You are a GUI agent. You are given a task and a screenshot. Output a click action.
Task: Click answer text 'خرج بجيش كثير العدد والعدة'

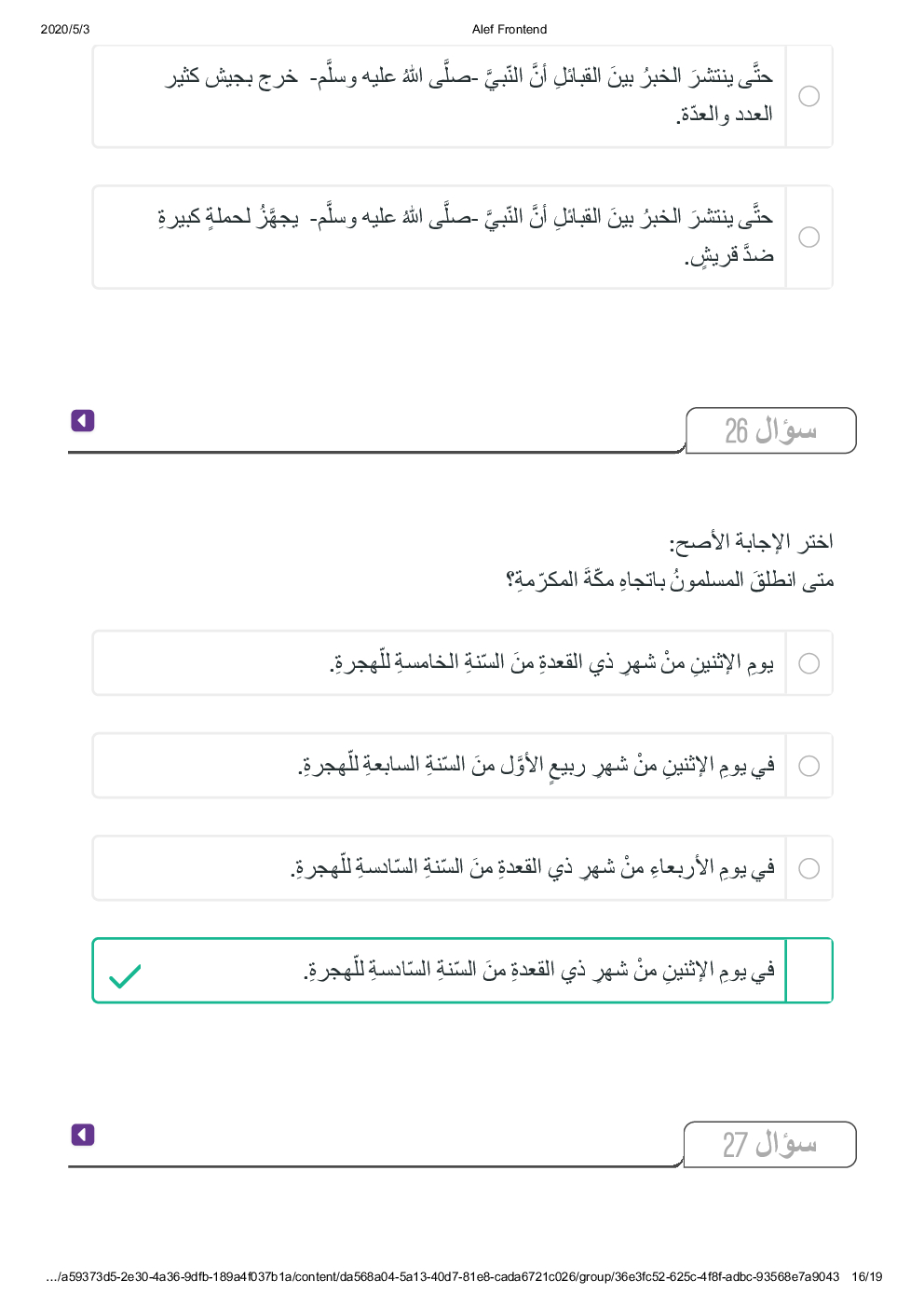pyautogui.click(x=469, y=95)
